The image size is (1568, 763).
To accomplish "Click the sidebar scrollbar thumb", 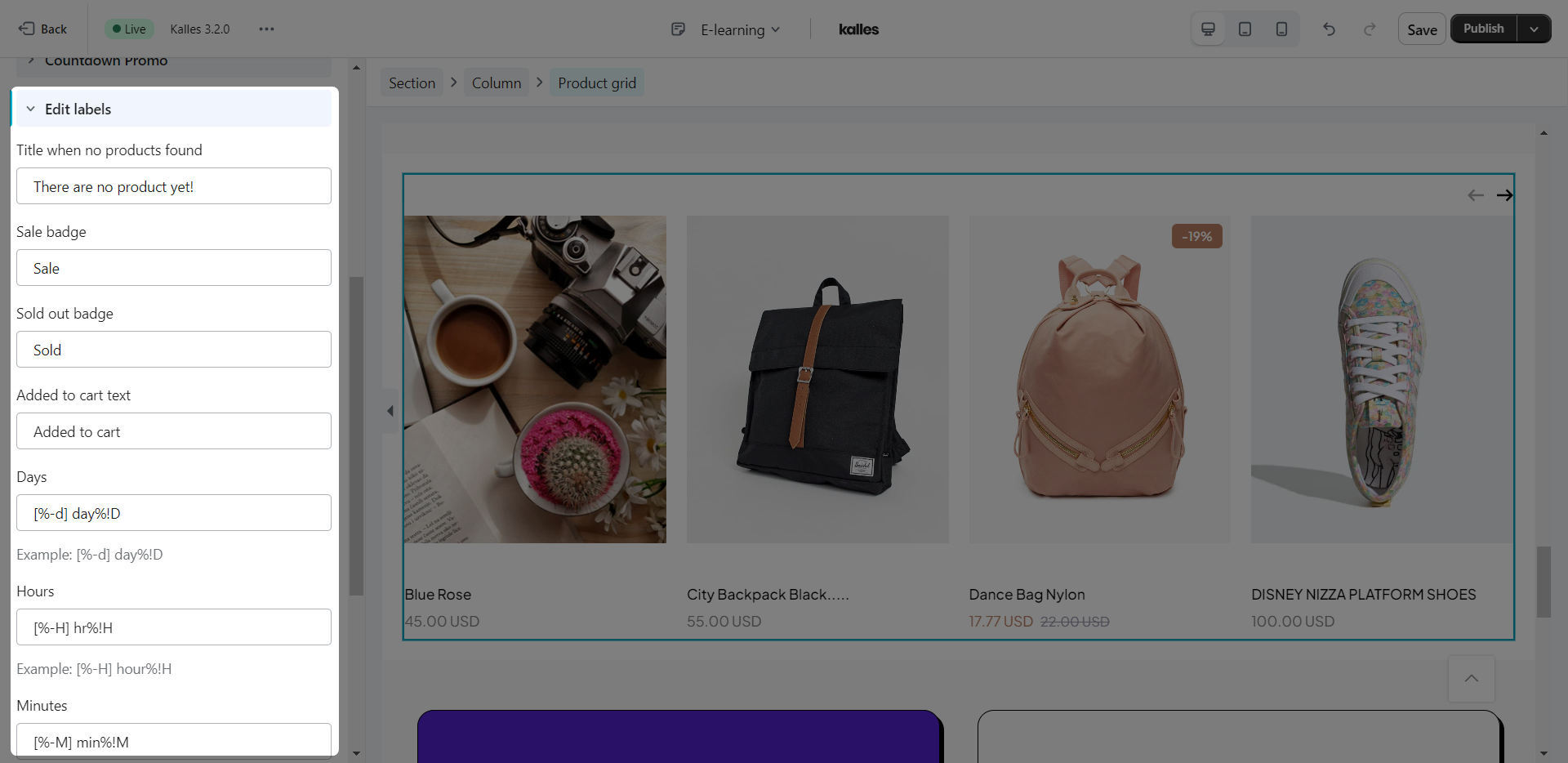I will 356,437.
